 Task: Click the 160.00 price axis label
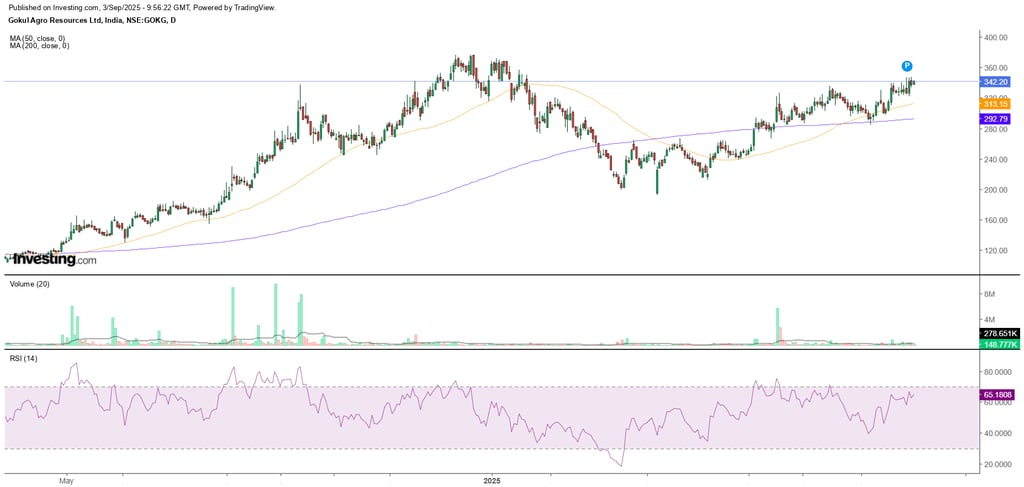995,220
